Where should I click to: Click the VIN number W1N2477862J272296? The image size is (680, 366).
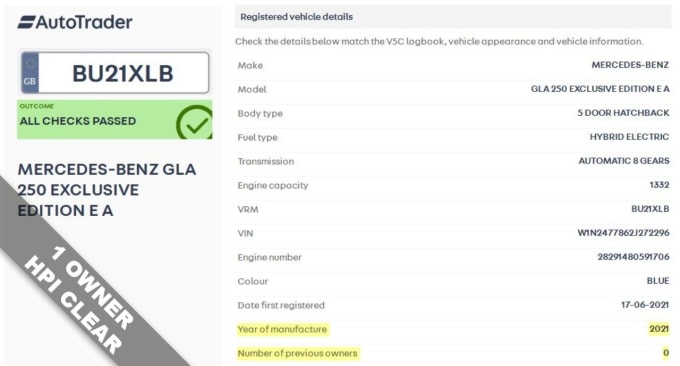(x=623, y=233)
